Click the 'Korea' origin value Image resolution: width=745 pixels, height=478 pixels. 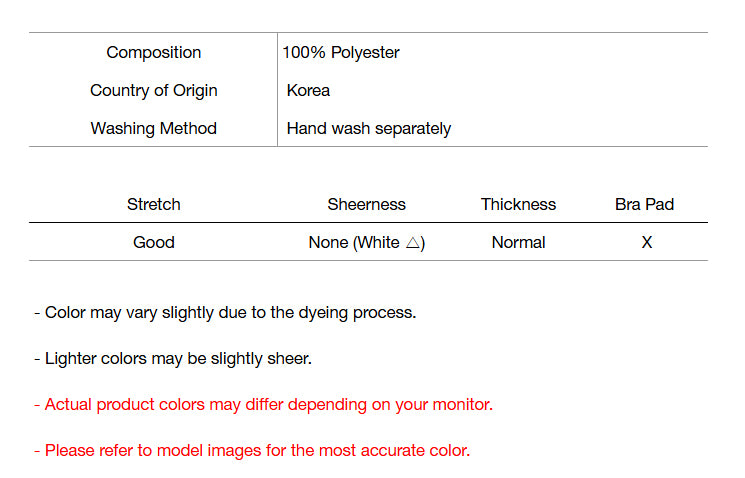point(308,91)
